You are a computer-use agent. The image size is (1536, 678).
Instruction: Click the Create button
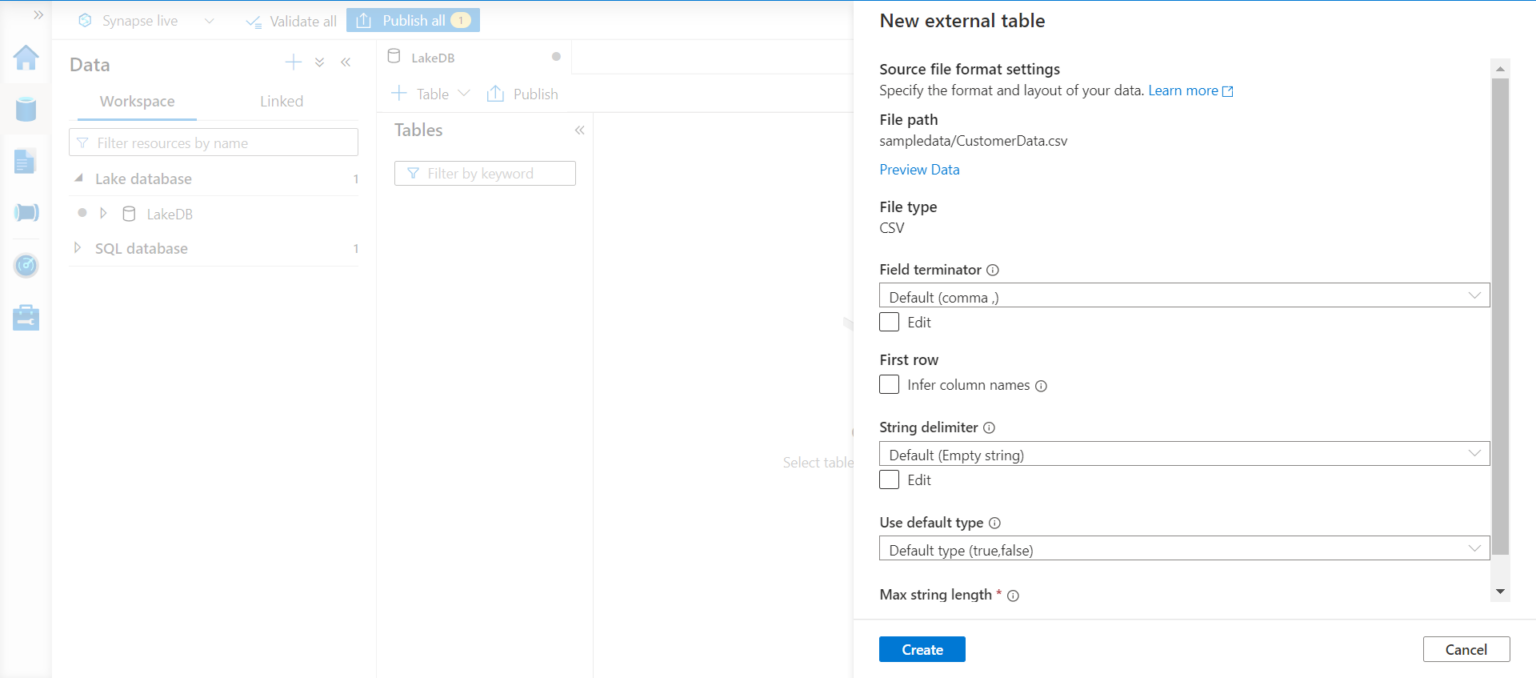(x=922, y=649)
